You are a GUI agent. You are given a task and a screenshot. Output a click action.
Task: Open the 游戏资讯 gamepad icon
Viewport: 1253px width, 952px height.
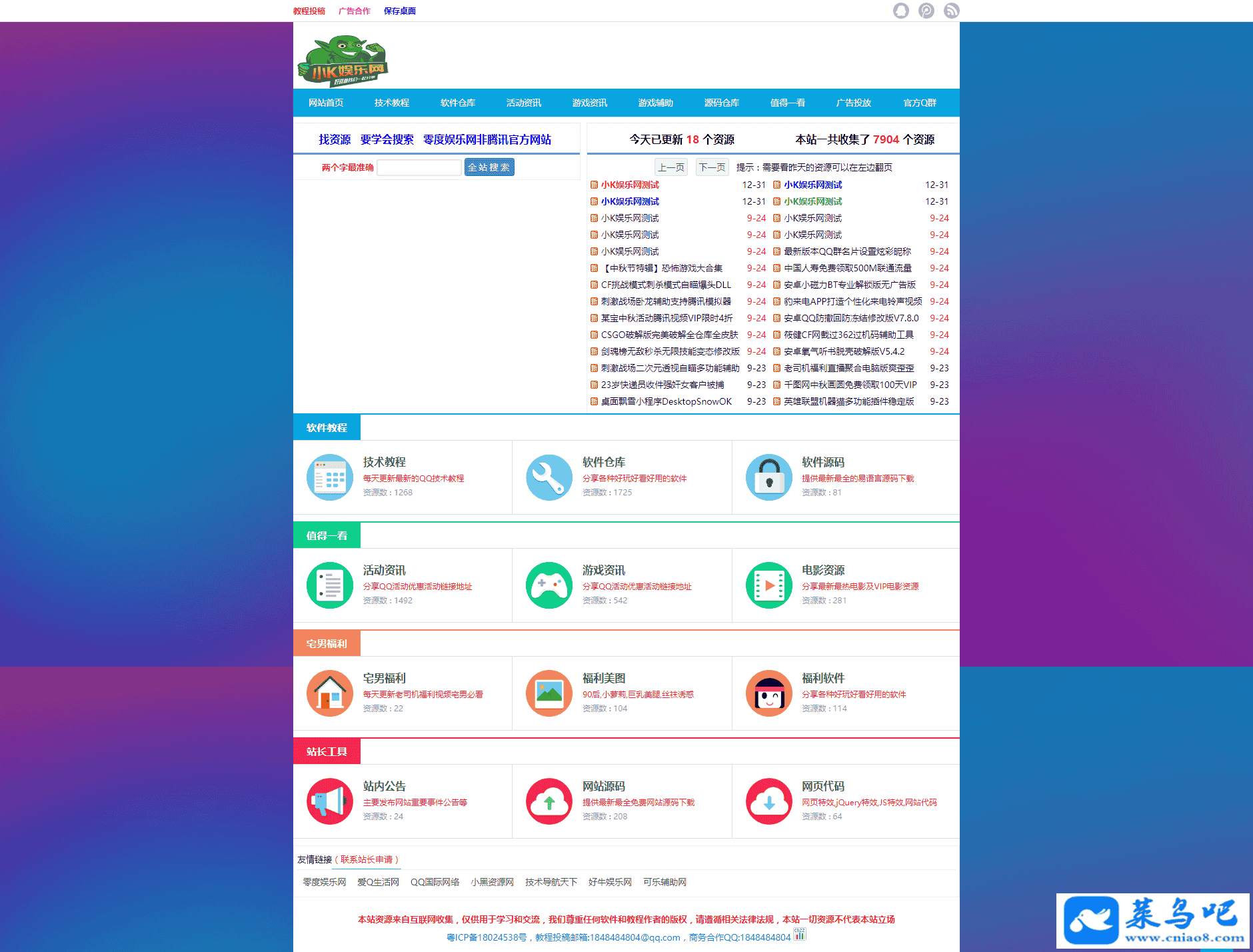pyautogui.click(x=549, y=585)
